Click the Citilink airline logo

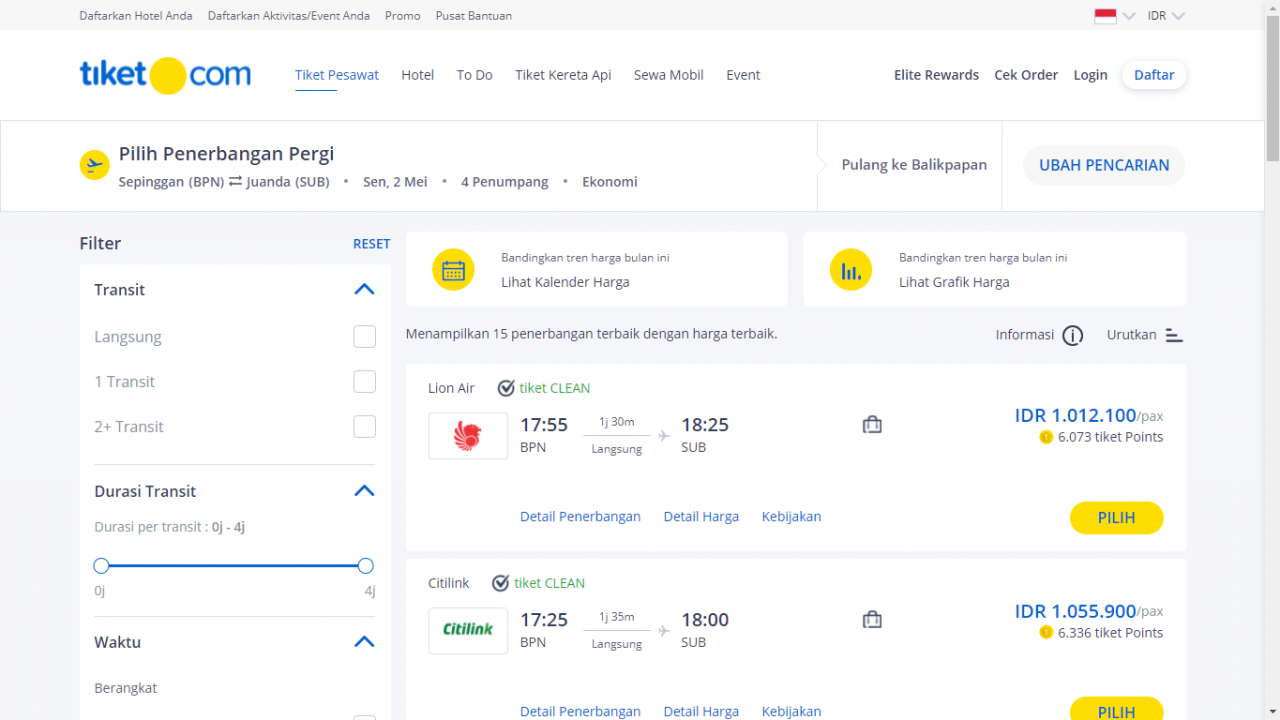pos(468,631)
